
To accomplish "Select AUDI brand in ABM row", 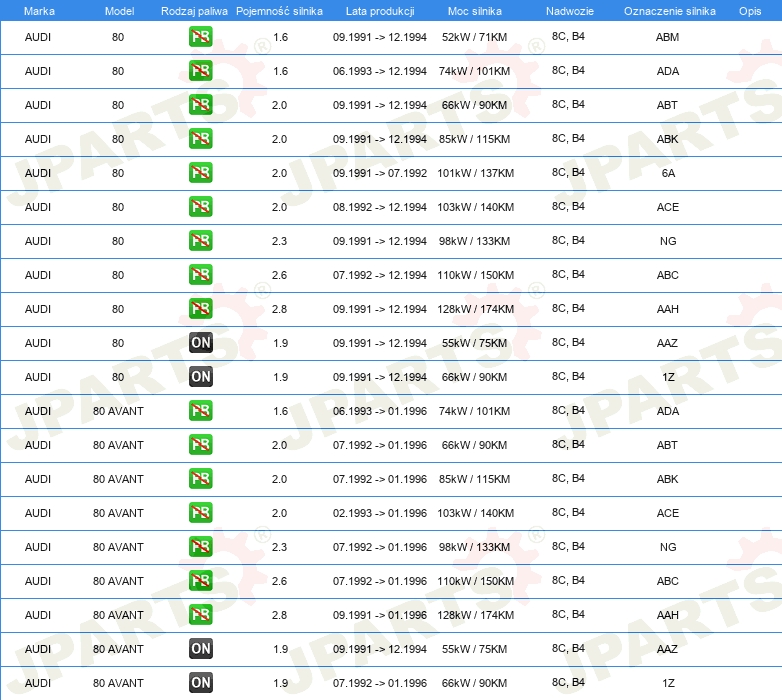I will point(38,37).
